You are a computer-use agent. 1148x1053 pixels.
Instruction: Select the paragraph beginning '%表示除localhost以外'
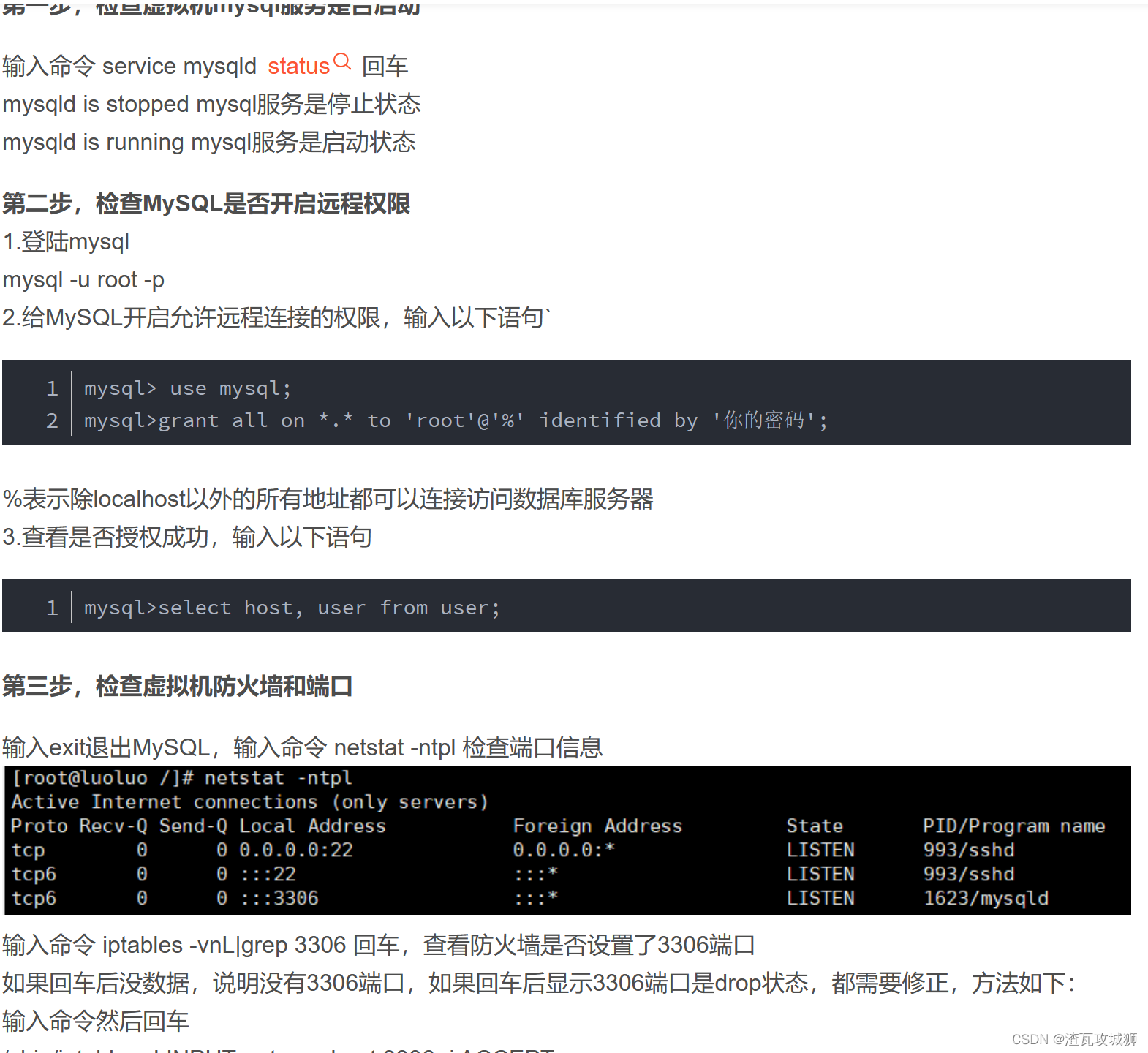click(x=328, y=499)
